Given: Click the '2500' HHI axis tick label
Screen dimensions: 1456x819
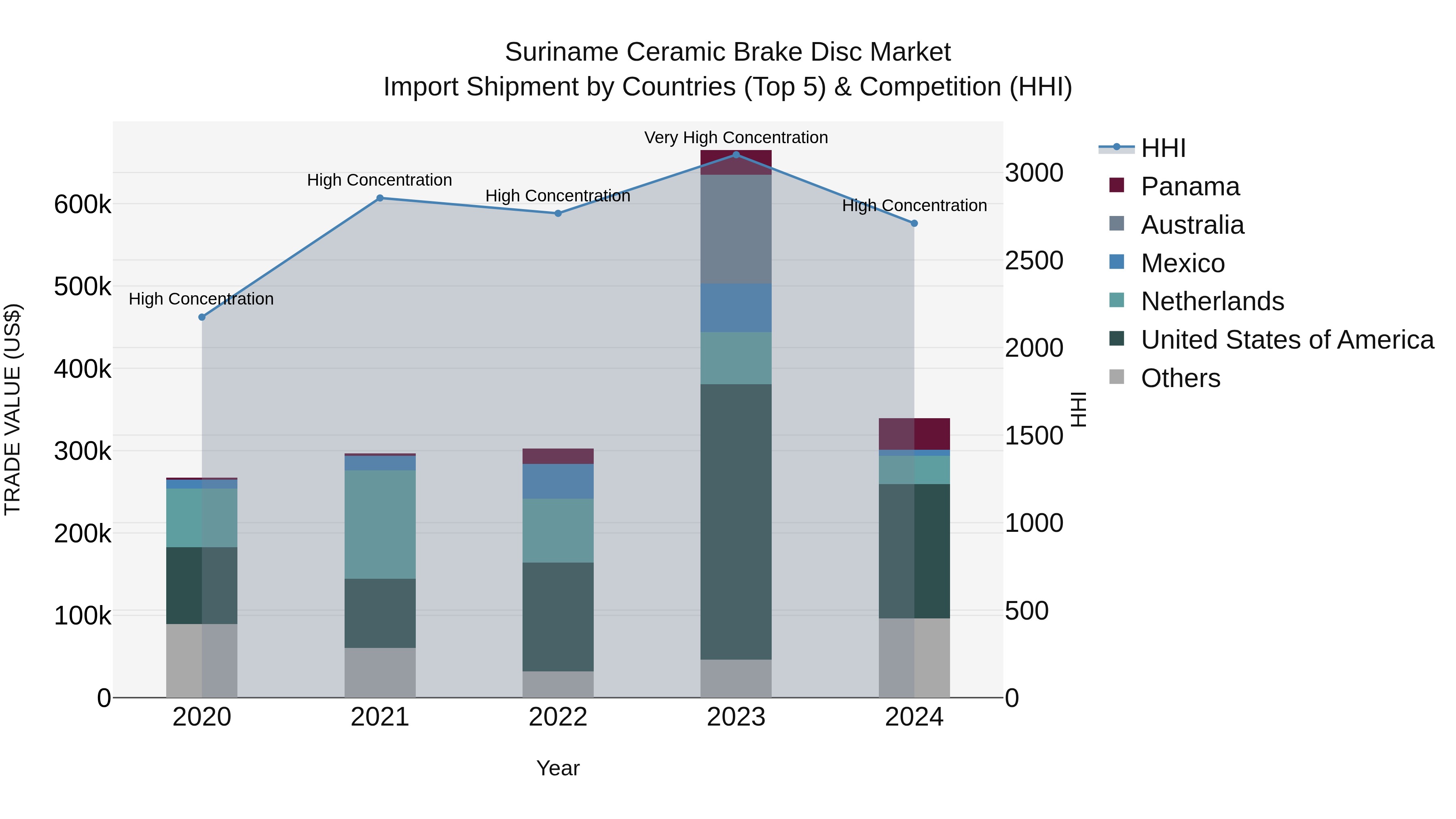Looking at the screenshot, I should [1034, 260].
